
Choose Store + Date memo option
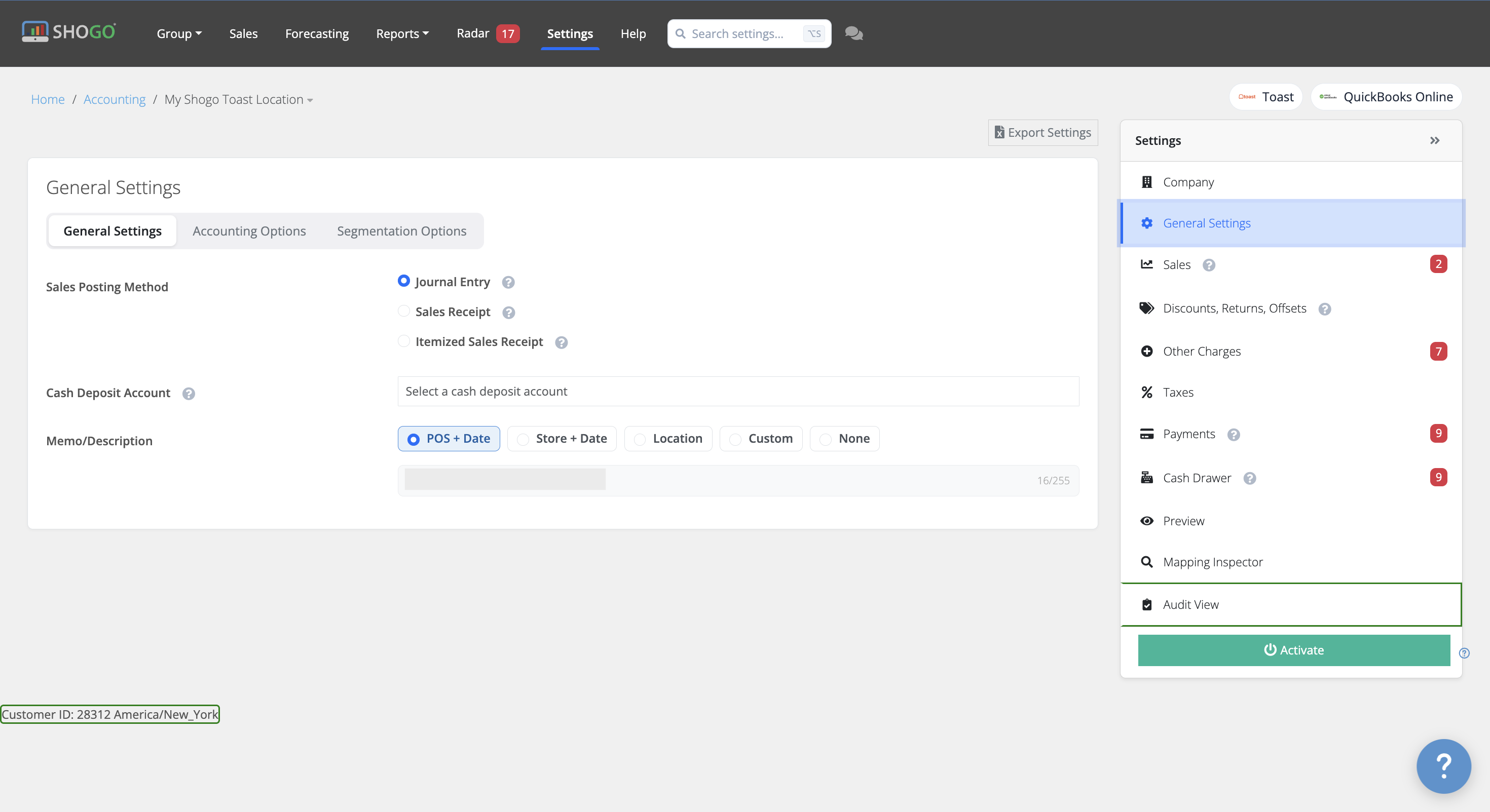[x=562, y=439]
